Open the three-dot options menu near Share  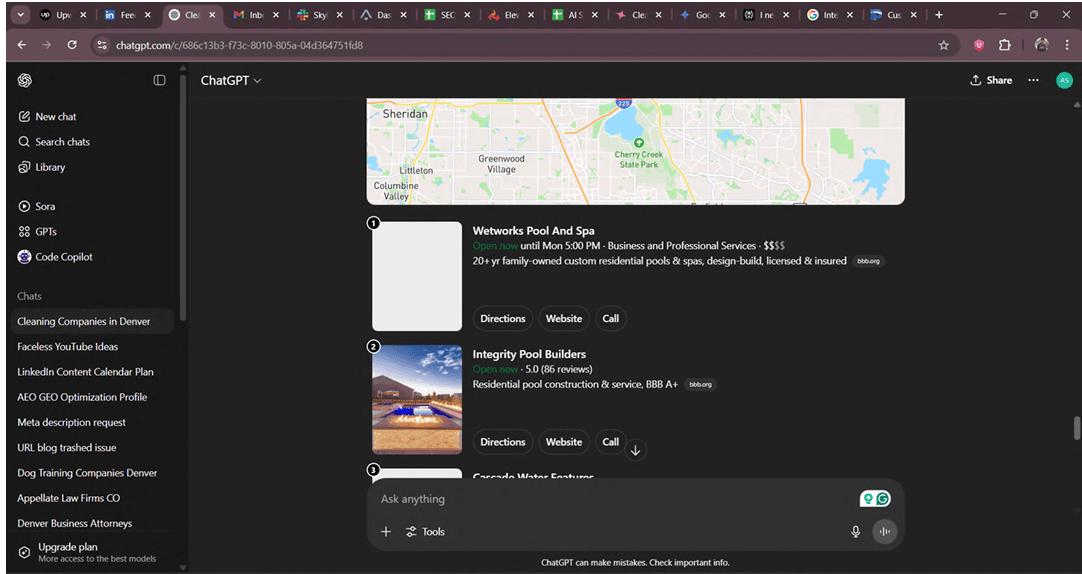1033,80
